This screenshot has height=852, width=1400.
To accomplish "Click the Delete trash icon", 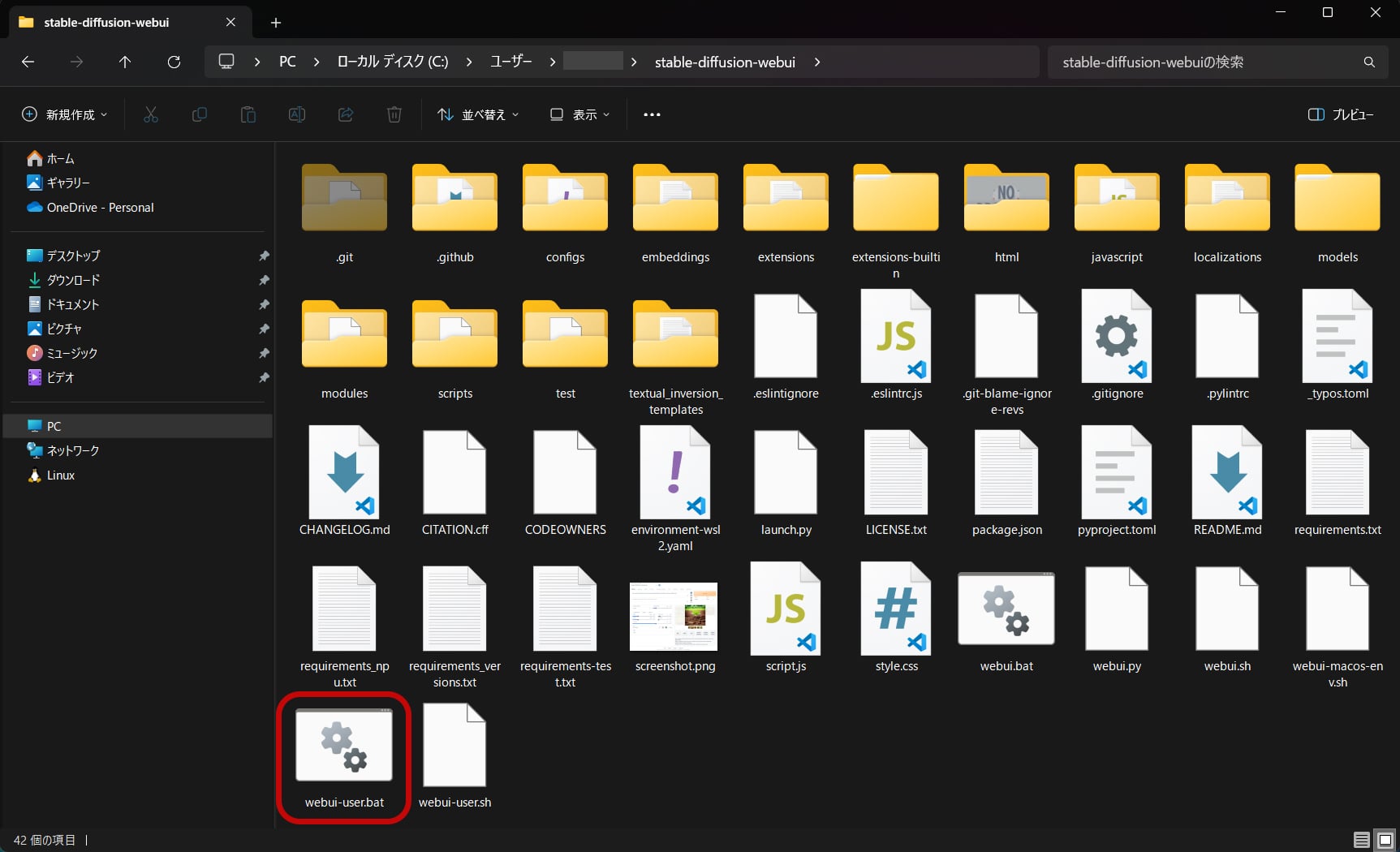I will 394,114.
